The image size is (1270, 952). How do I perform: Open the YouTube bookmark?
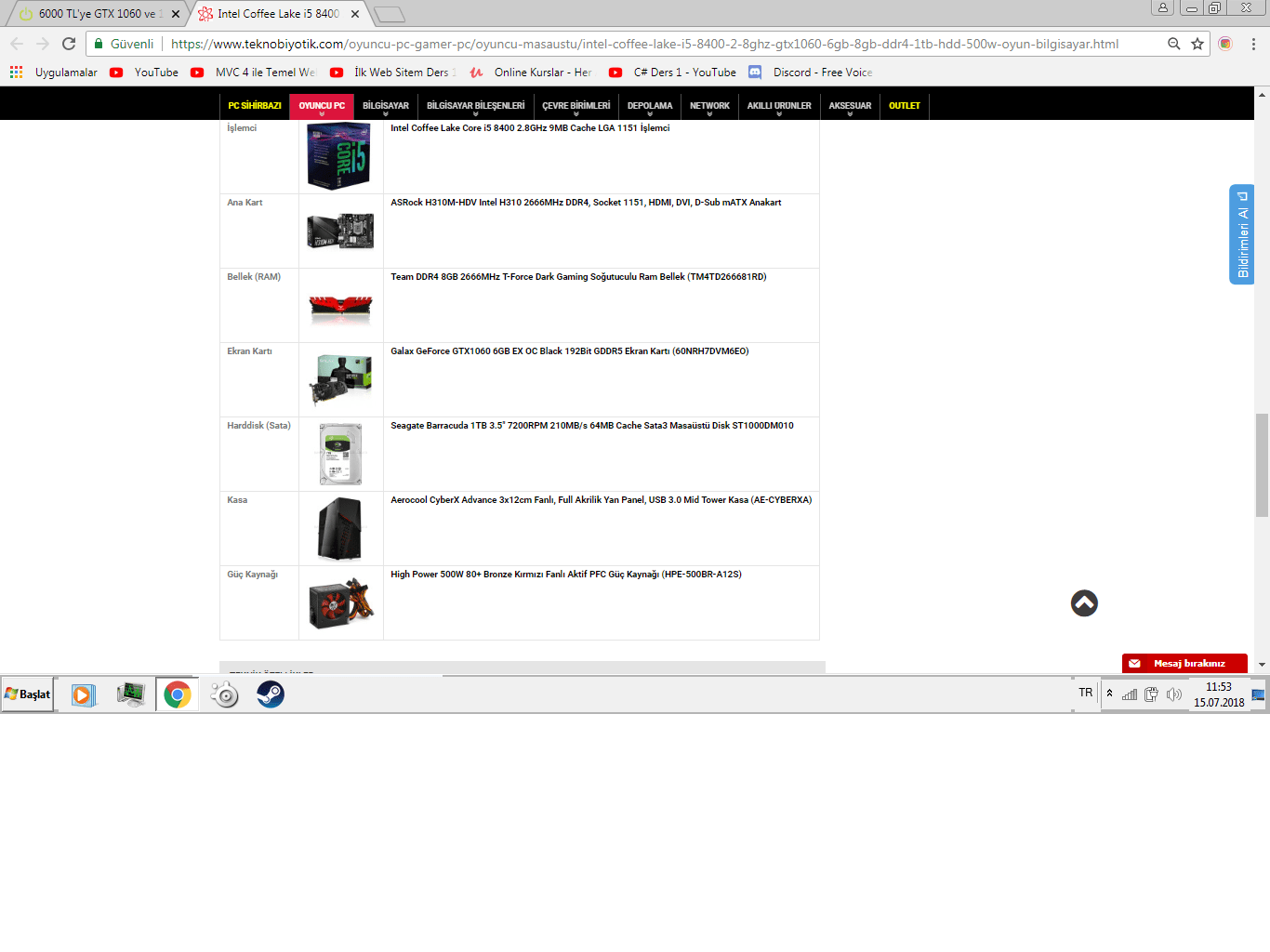pos(144,73)
